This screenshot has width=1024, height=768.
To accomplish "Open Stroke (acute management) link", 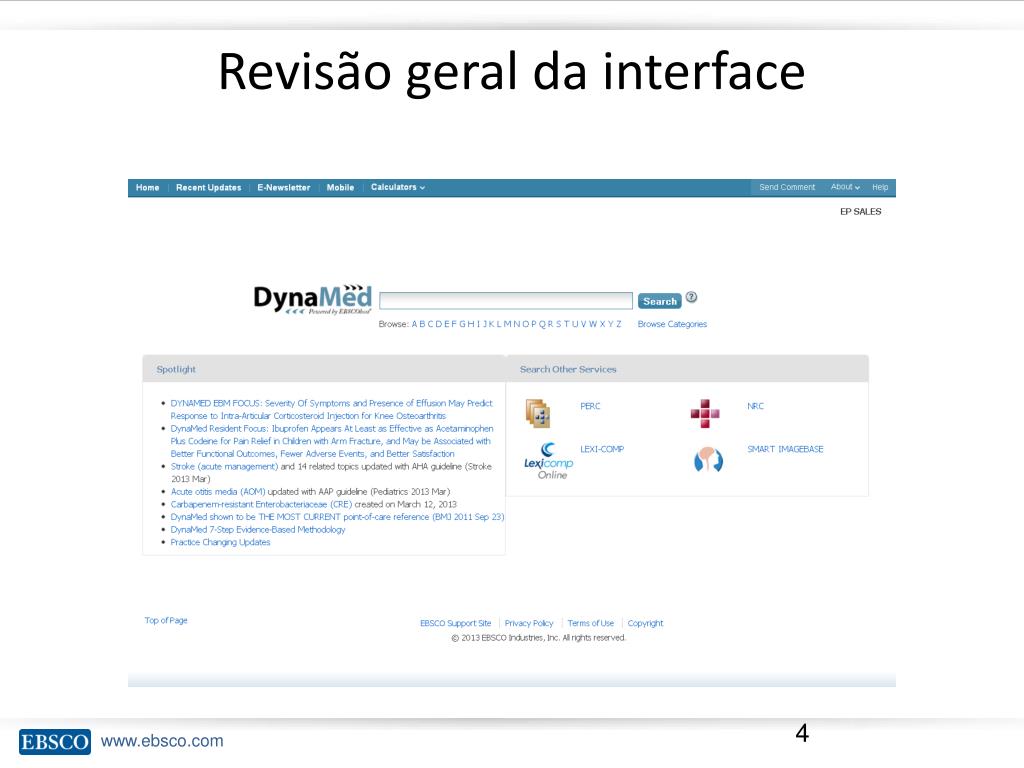I will click(x=224, y=466).
